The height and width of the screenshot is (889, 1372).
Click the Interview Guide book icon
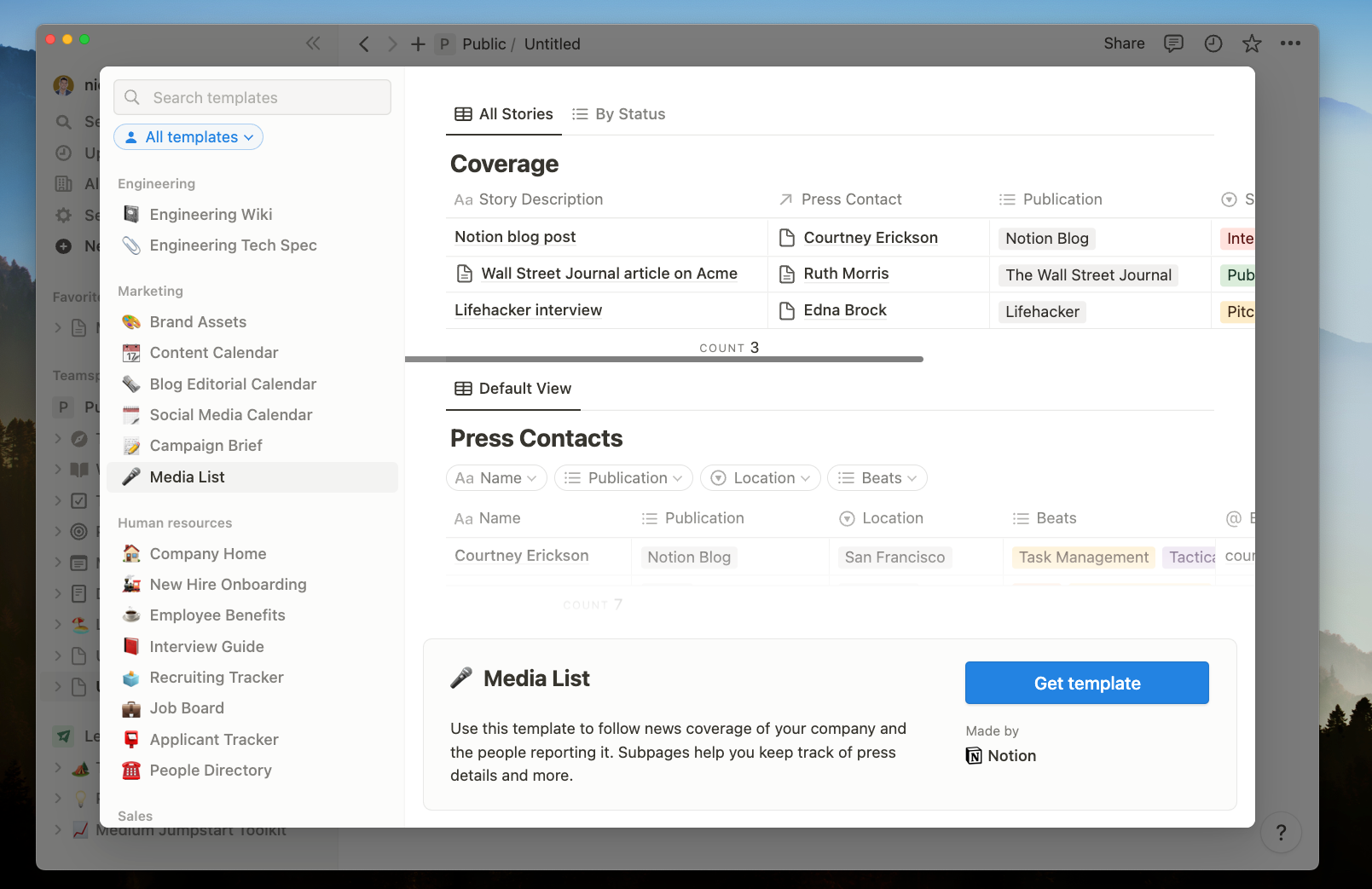point(131,647)
